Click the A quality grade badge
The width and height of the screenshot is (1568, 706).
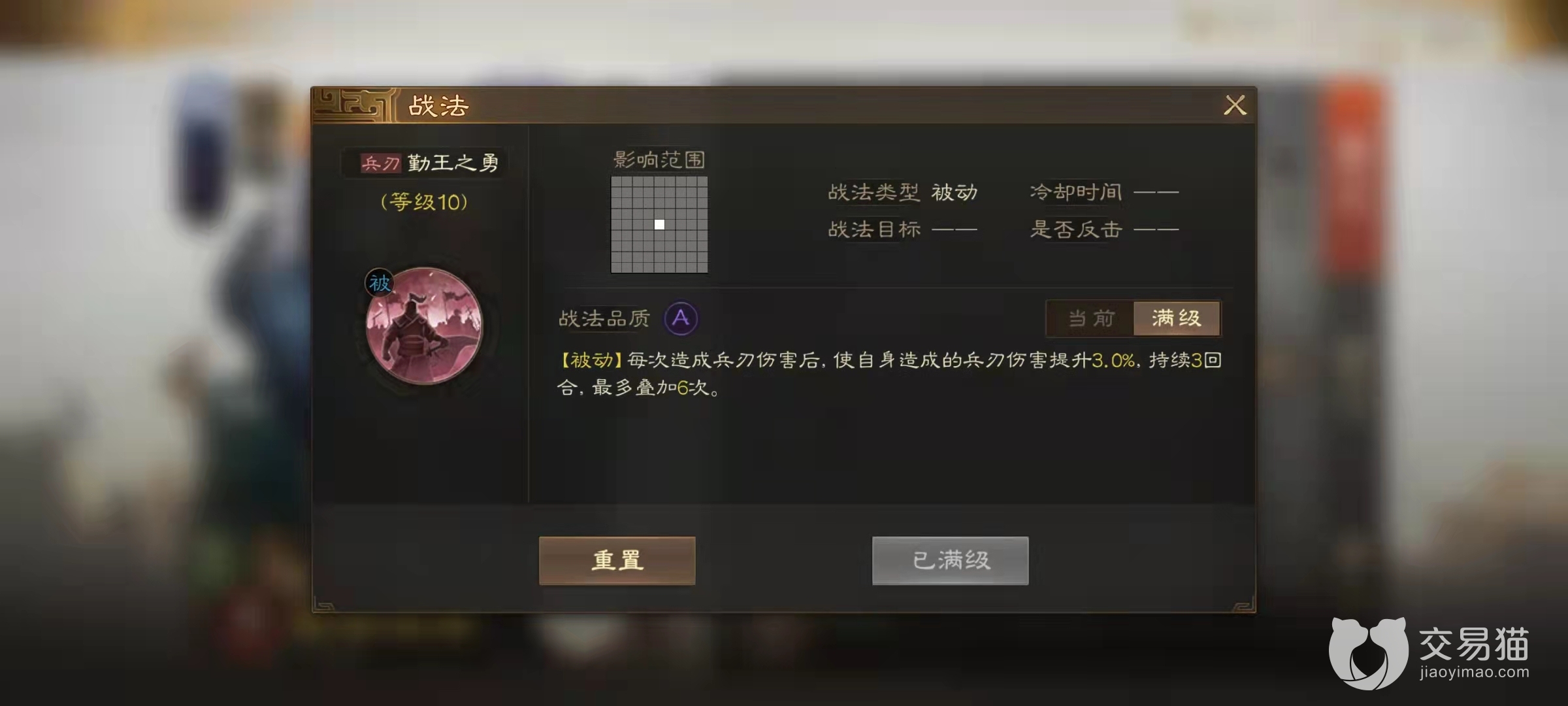(681, 318)
